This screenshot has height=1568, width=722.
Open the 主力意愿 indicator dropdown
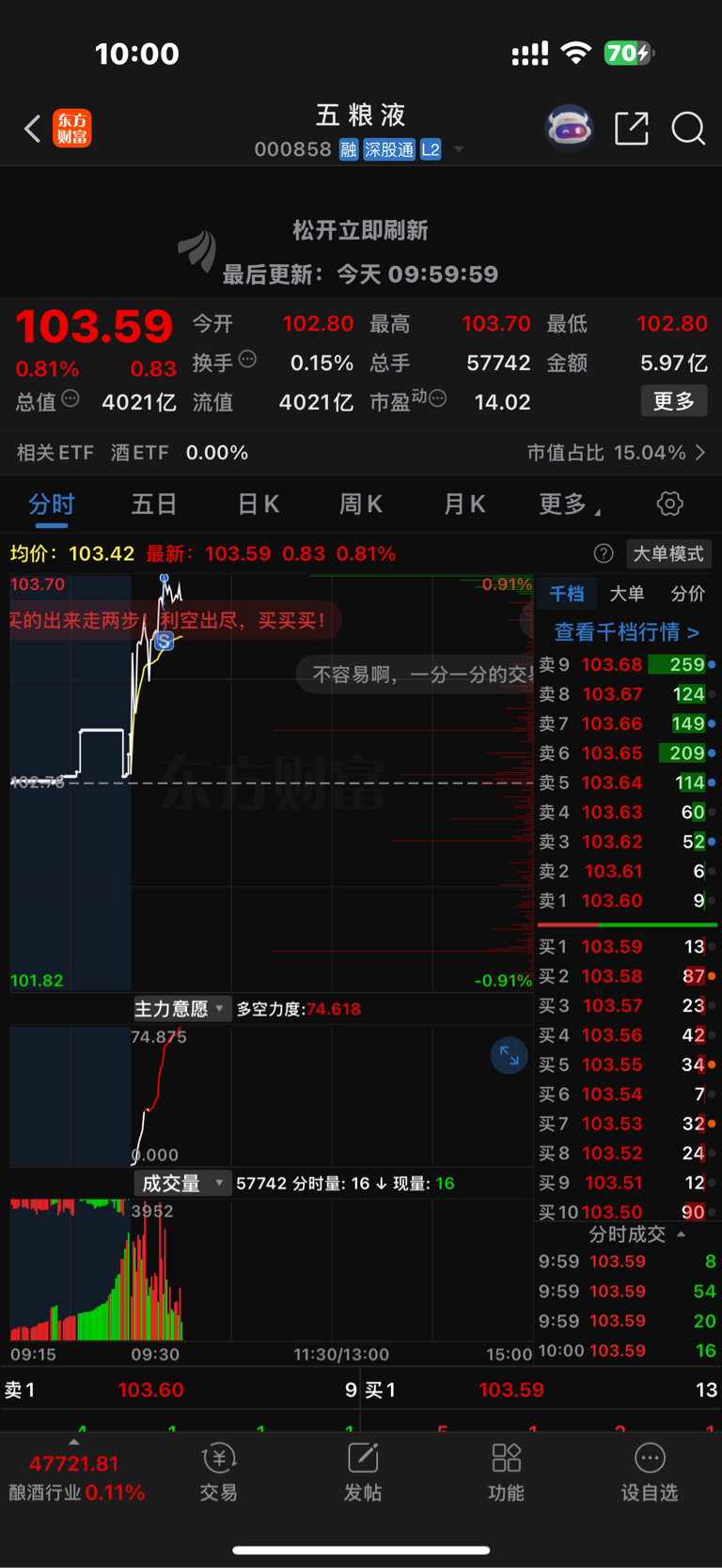pos(181,1009)
